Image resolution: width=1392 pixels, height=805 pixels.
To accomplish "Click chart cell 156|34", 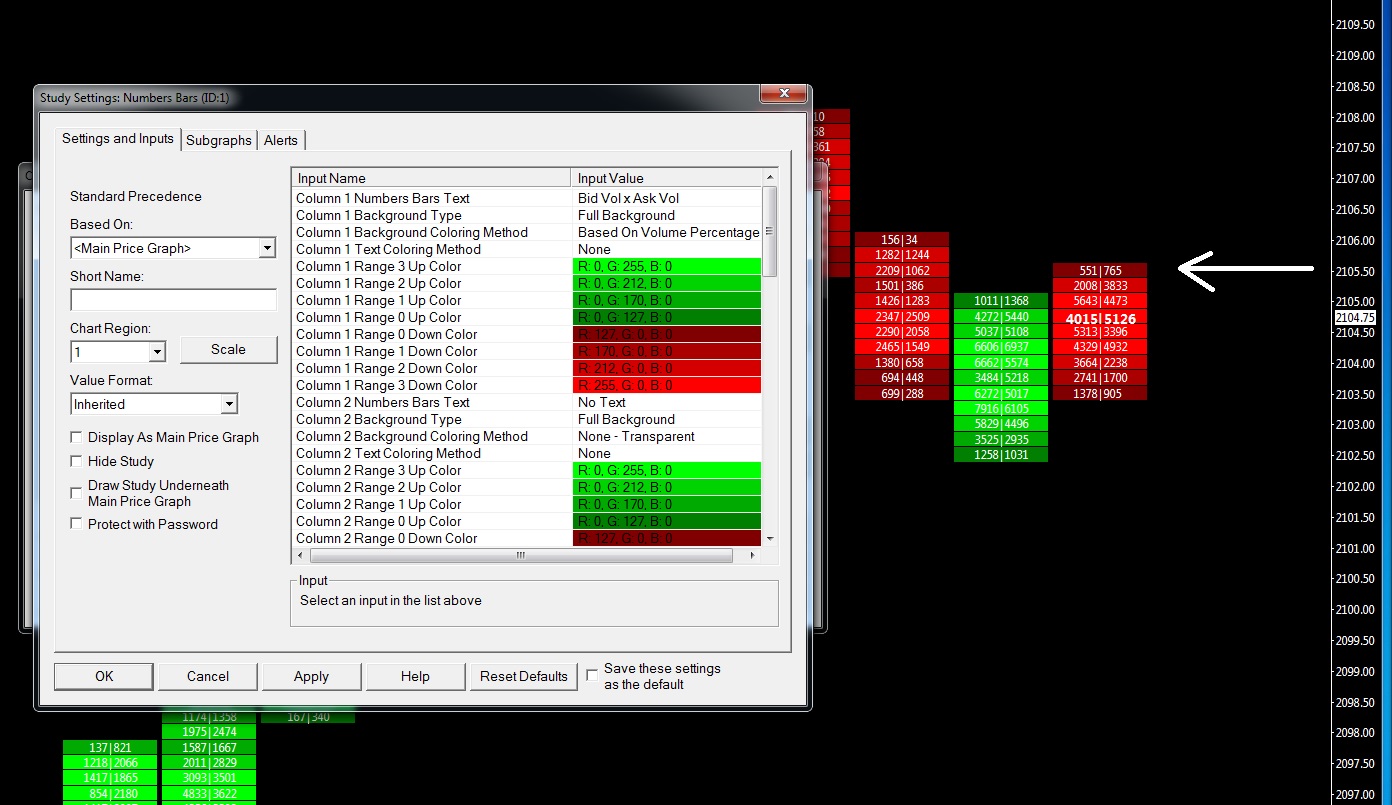I will [902, 240].
